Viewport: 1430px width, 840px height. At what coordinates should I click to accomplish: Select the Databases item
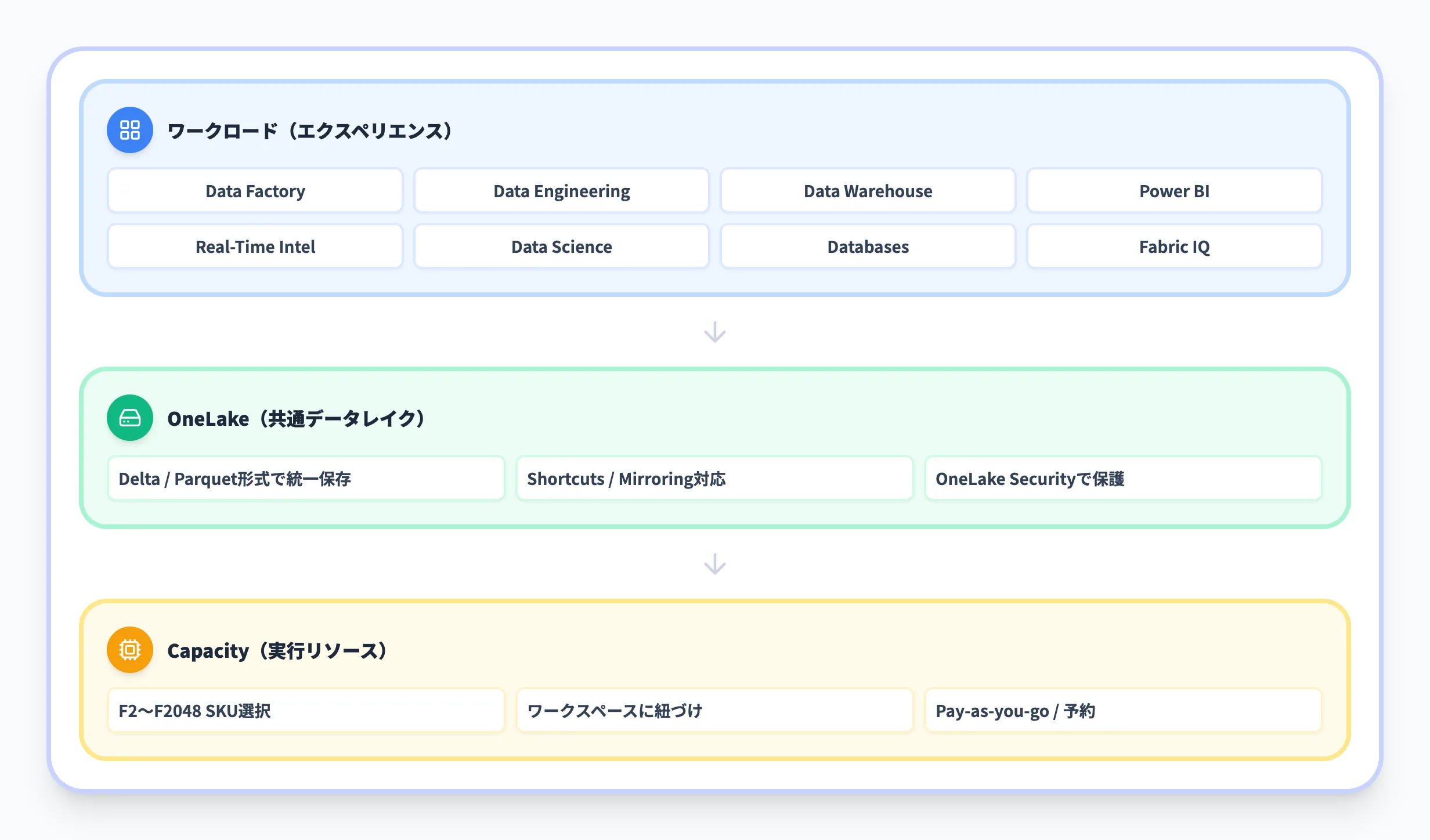click(x=867, y=246)
